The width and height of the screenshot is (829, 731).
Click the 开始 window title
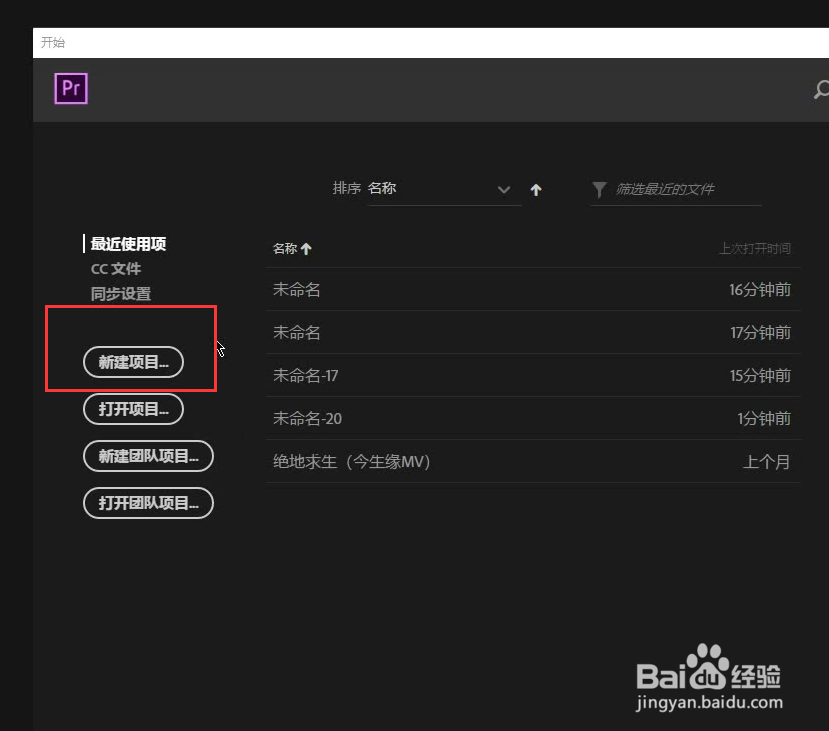click(x=53, y=42)
